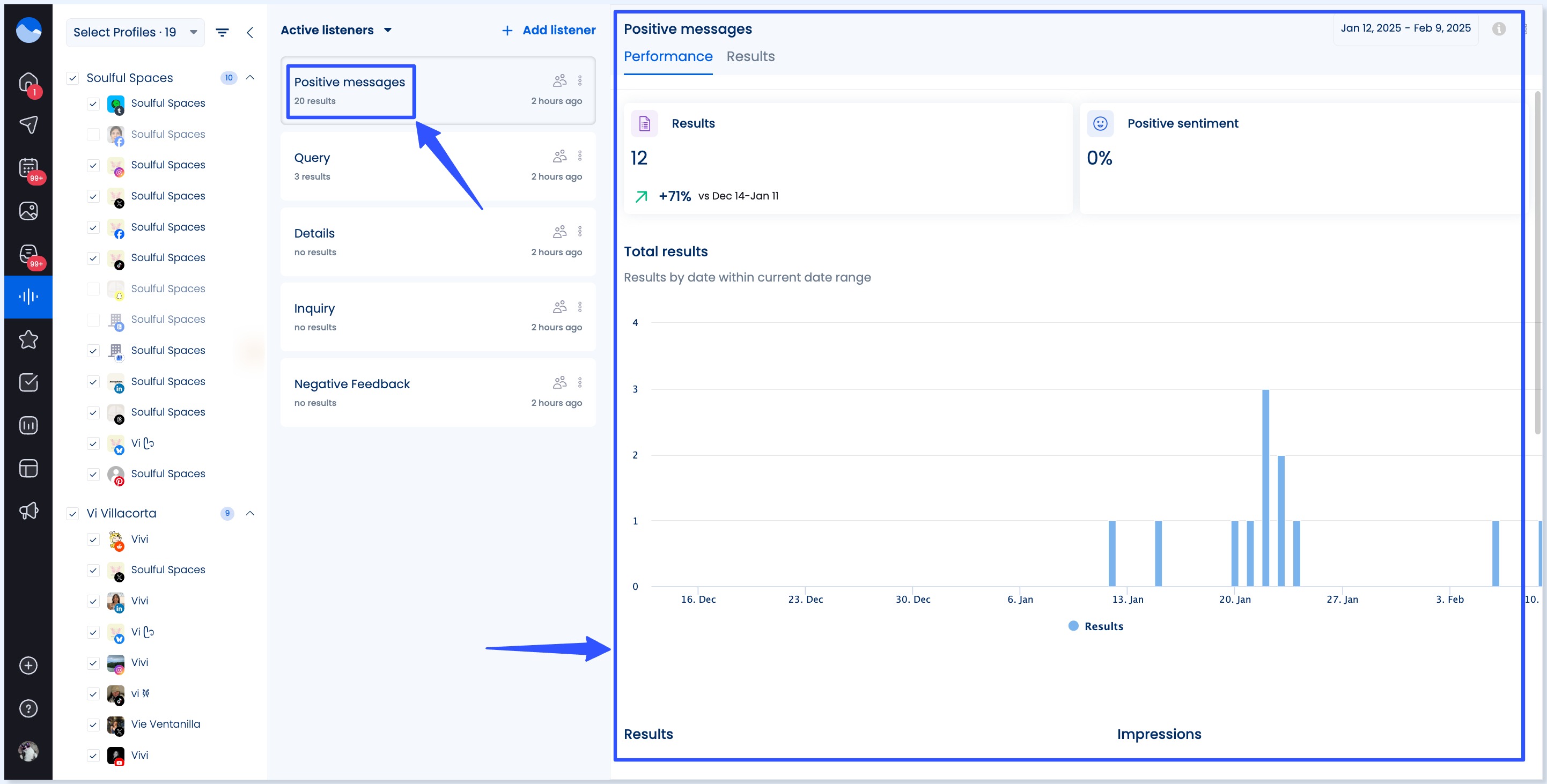Enable the Soulful Spaces Facebook profile checkbox
The width and height of the screenshot is (1547, 784).
pos(93,134)
